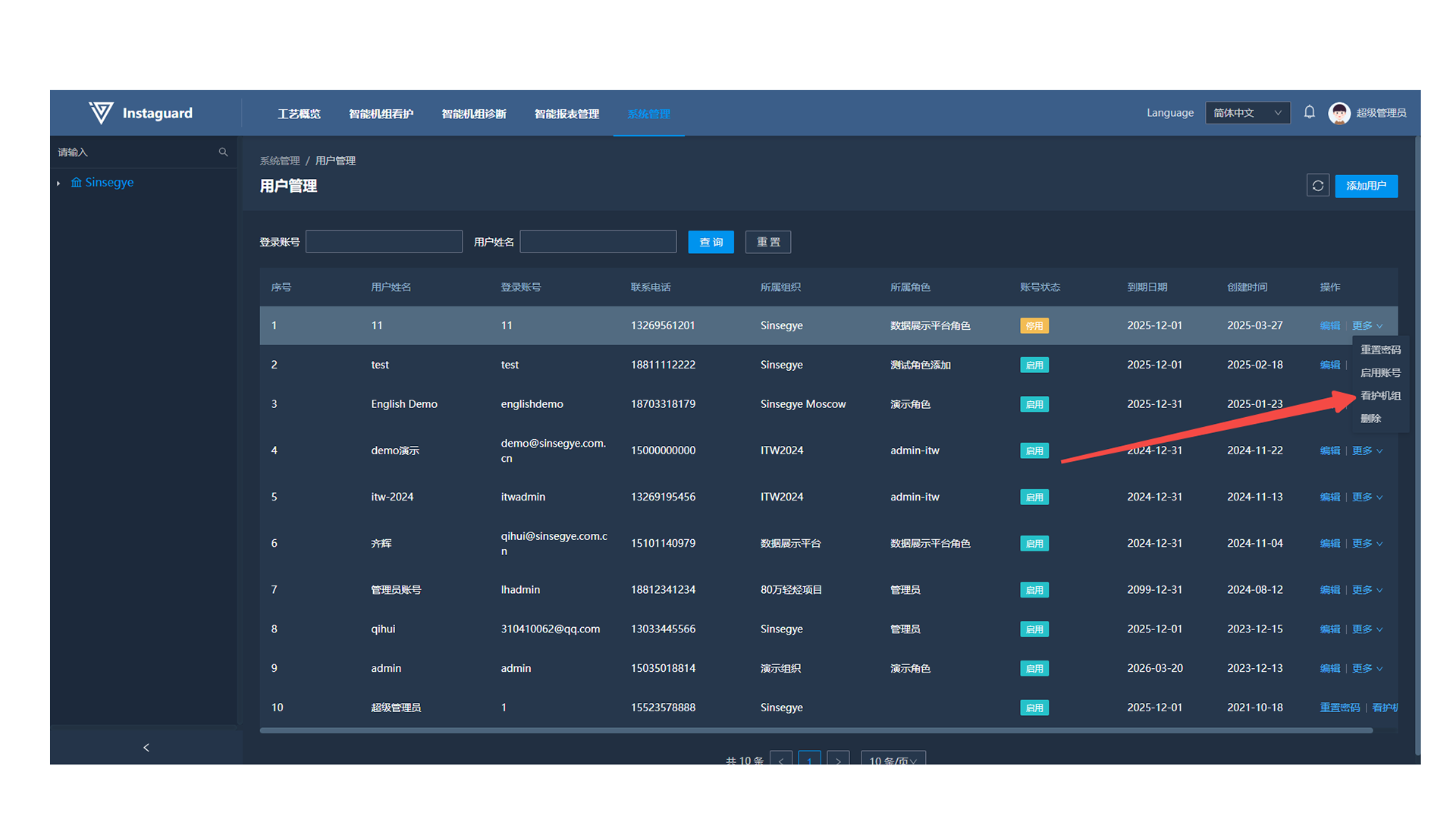The height and width of the screenshot is (819, 1456).
Task: Open 更多 dropdown for itw-2024 row
Action: (x=1367, y=497)
